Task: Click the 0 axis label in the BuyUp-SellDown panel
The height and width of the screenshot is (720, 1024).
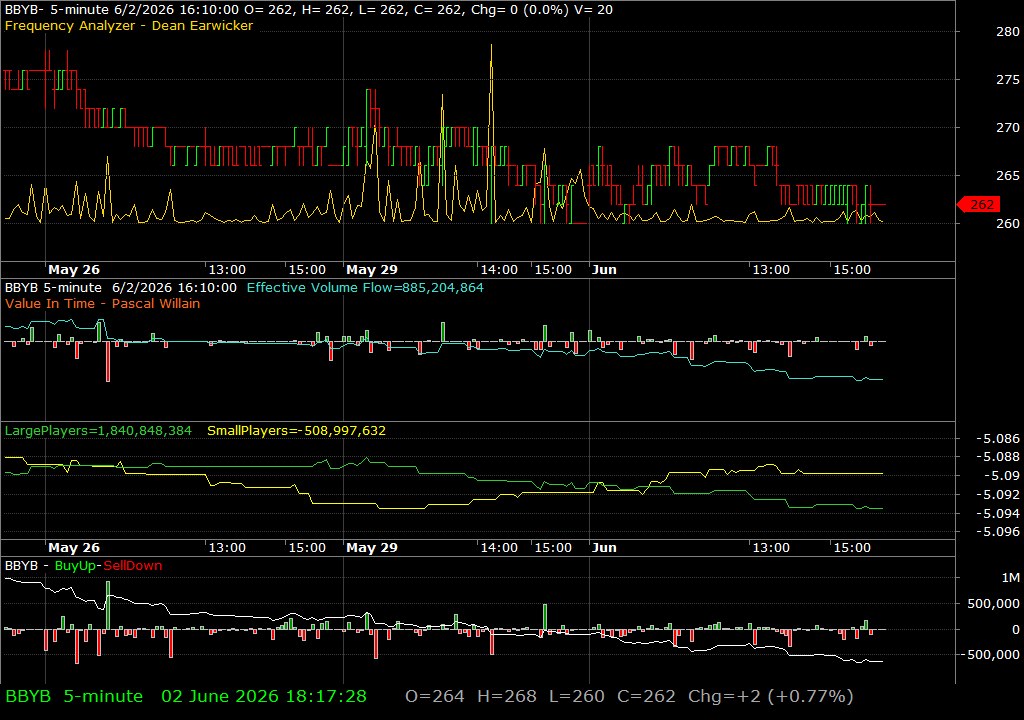Action: pos(1016,630)
